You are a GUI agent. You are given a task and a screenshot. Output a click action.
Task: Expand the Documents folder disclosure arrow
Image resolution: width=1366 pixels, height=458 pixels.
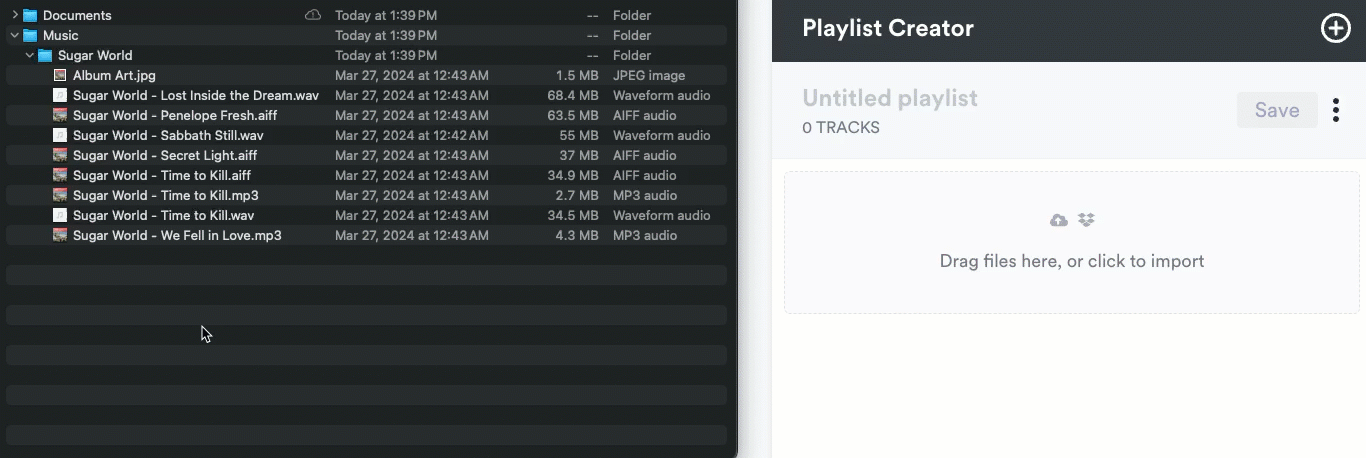tap(15, 16)
